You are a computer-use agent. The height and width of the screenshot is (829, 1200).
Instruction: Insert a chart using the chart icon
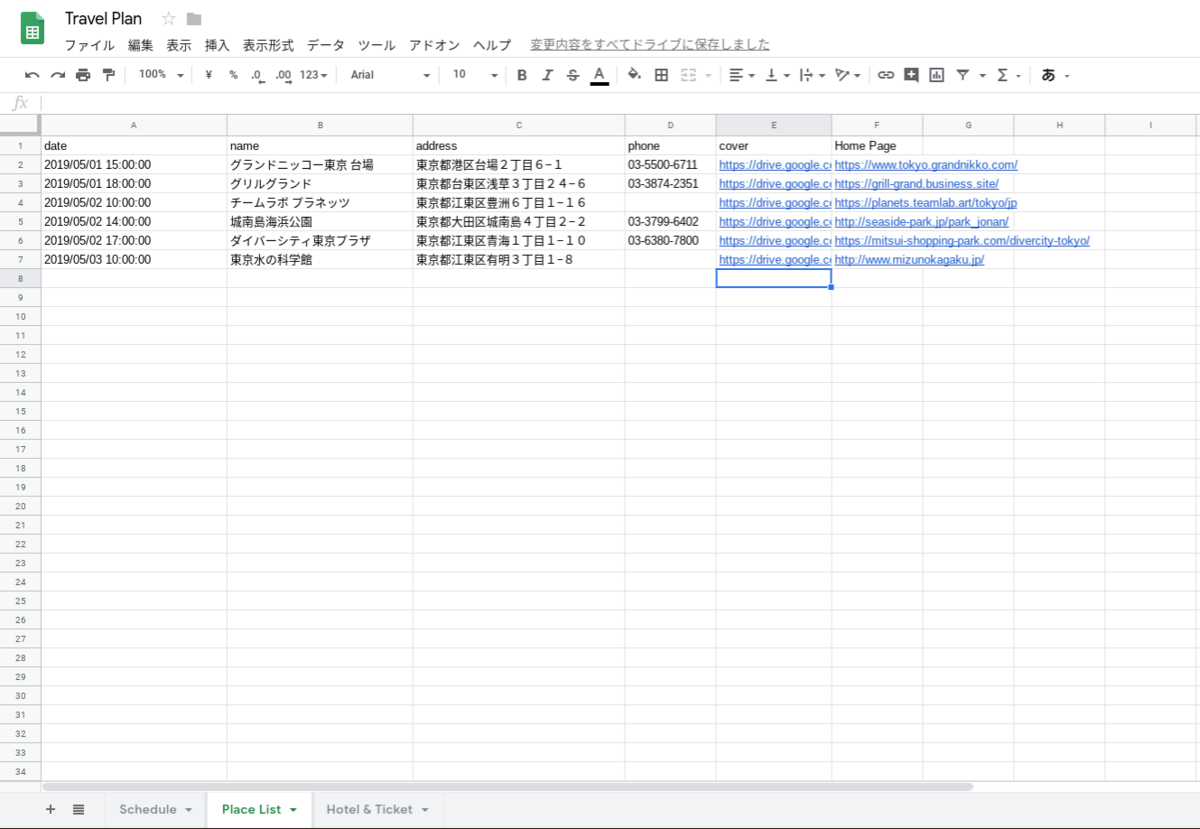coord(935,75)
